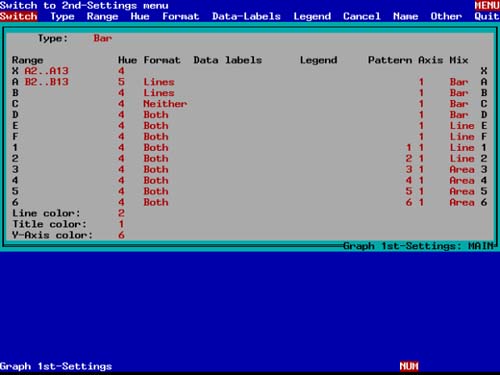
Task: Select Quit in the menu line
Action: 487,16
